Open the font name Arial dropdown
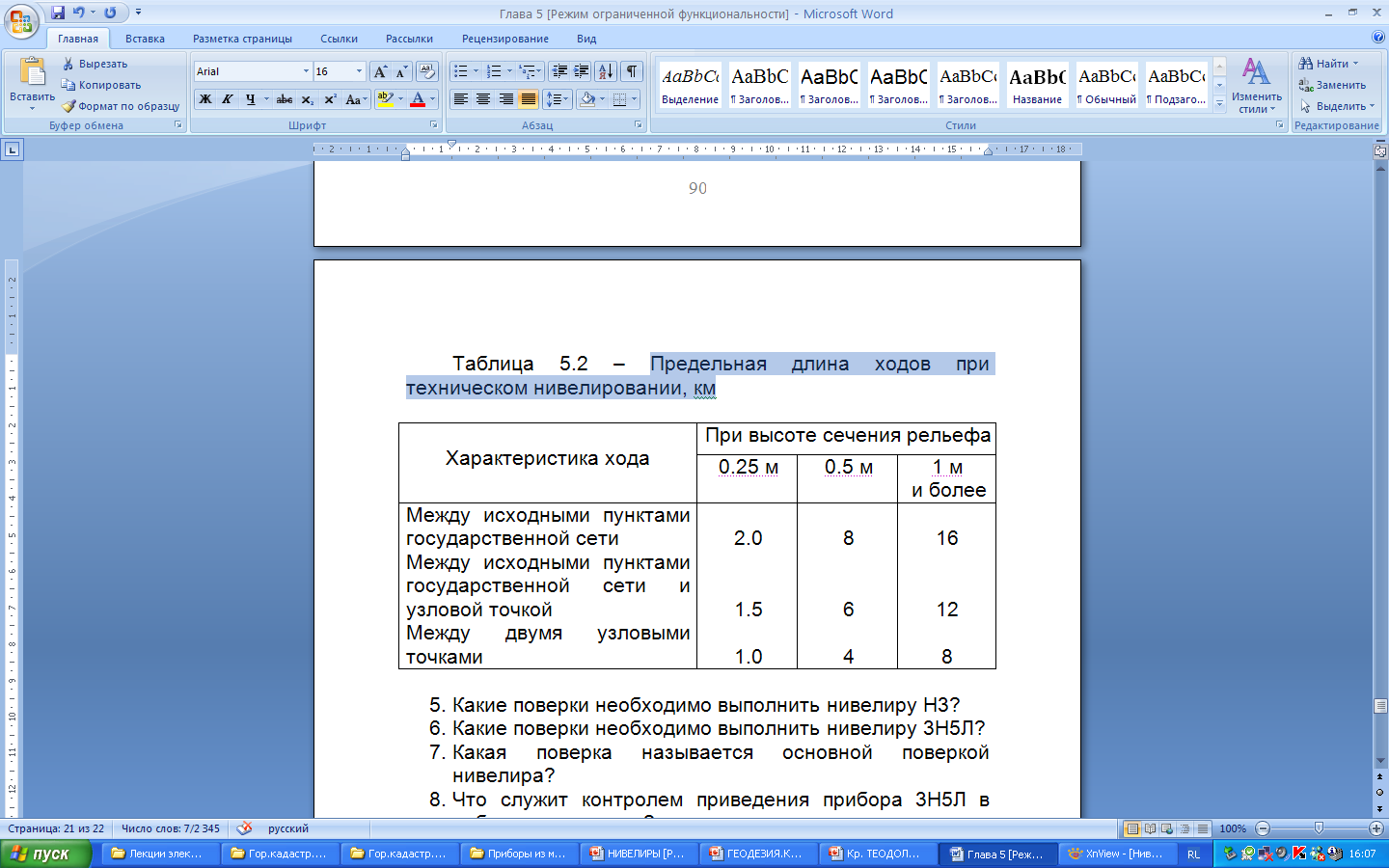 pyautogui.click(x=307, y=71)
